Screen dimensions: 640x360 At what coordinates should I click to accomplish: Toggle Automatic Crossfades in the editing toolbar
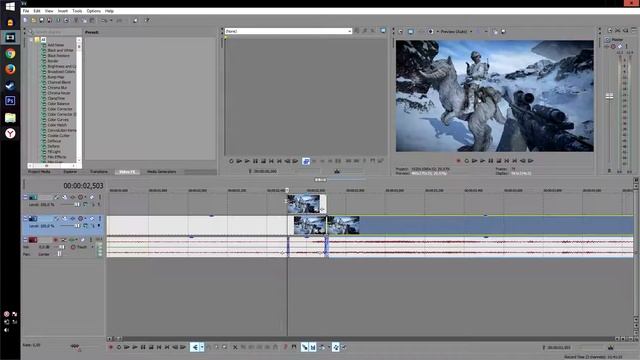coord(313,347)
